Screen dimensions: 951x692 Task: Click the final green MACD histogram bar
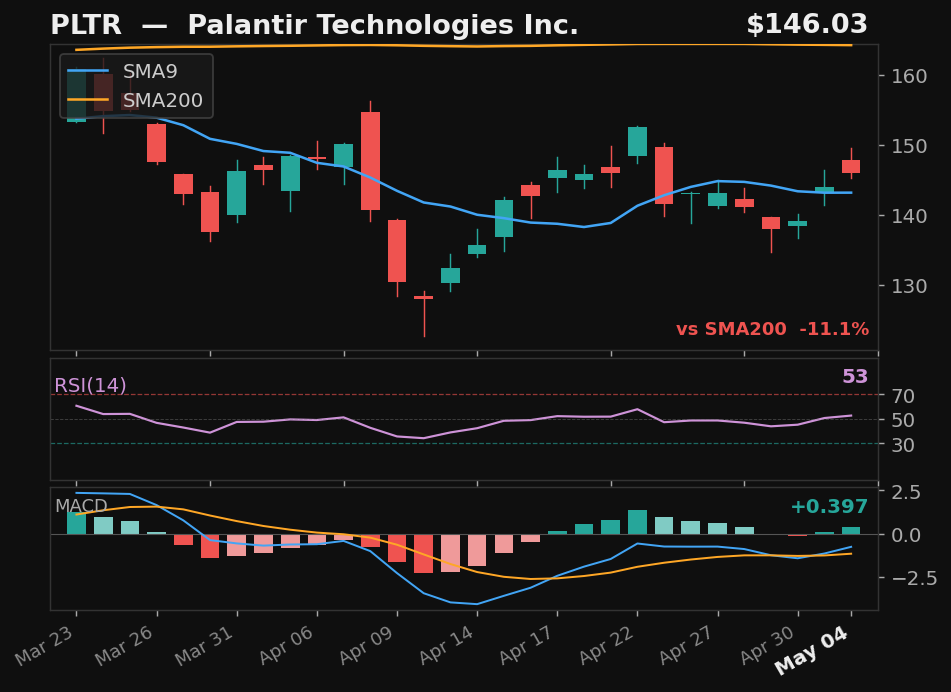(851, 531)
